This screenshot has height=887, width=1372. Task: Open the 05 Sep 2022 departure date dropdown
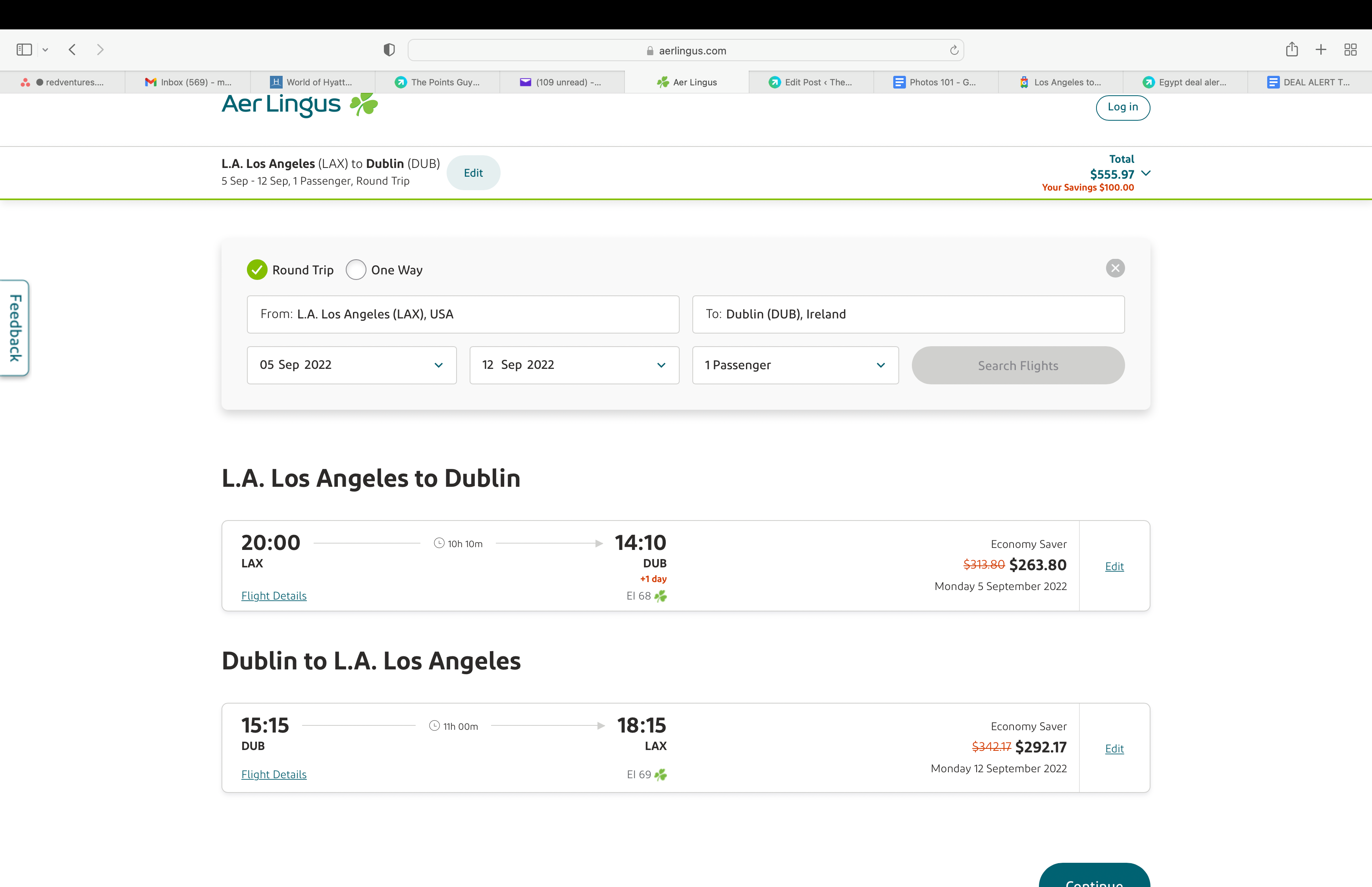(351, 365)
